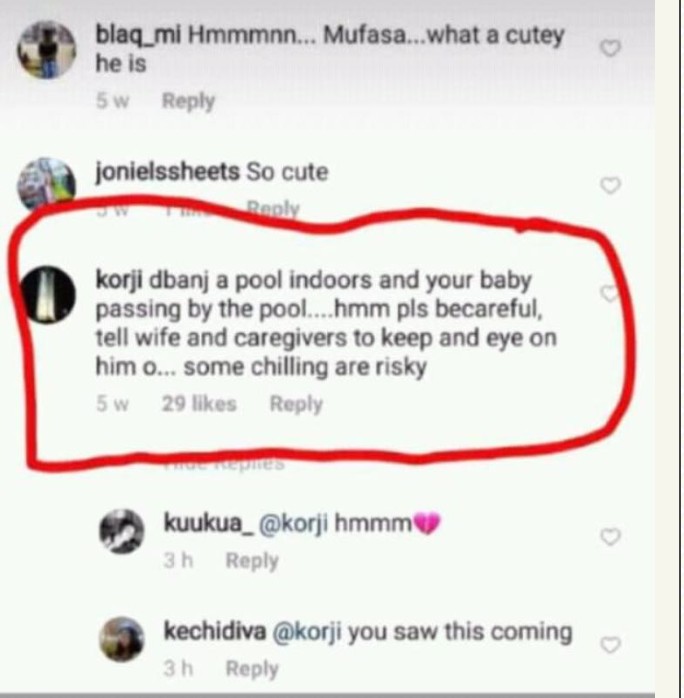Open kuukua_'s profile avatar
Image resolution: width=684 pixels, height=698 pixels.
pyautogui.click(x=121, y=532)
